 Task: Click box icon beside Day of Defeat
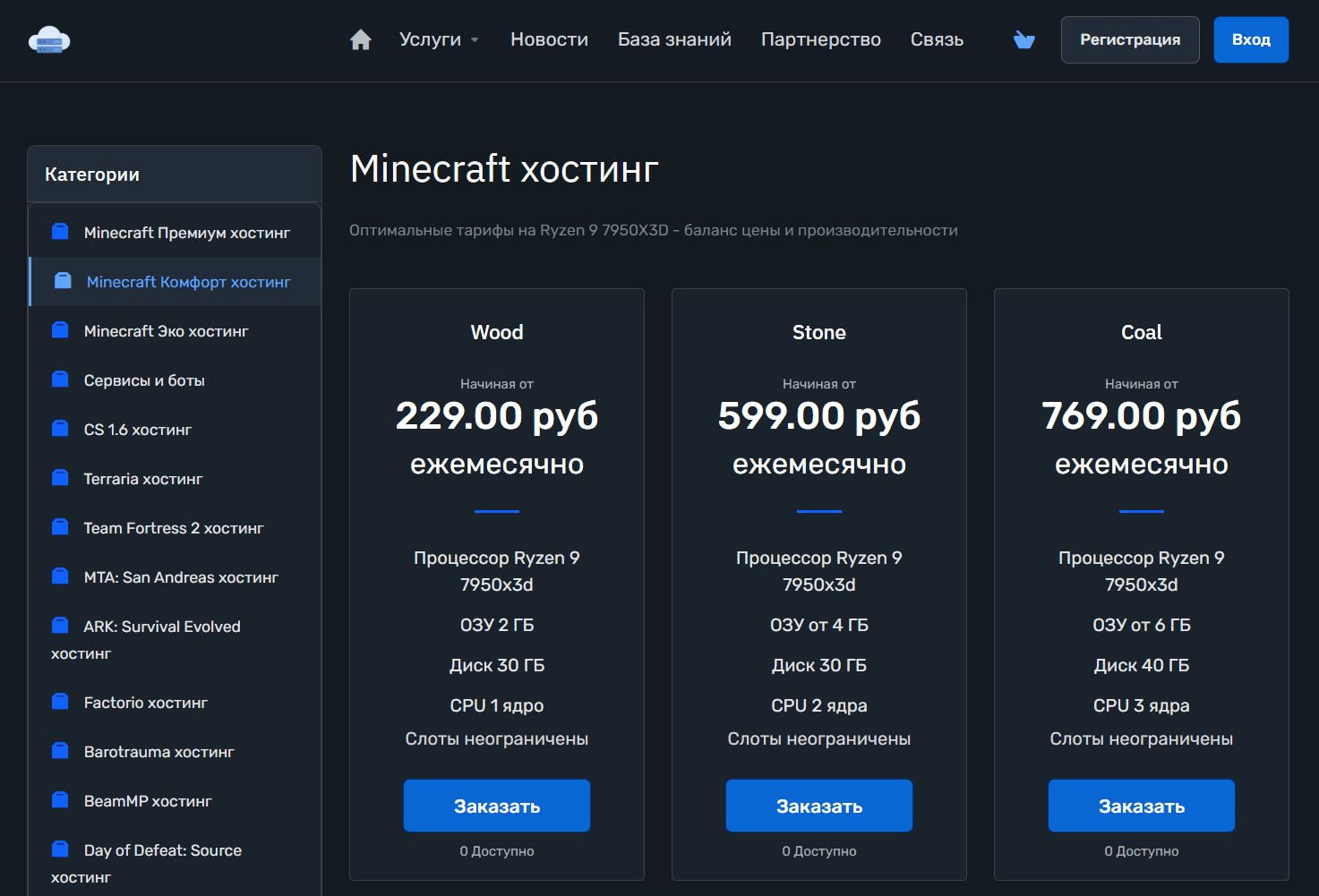[x=60, y=849]
